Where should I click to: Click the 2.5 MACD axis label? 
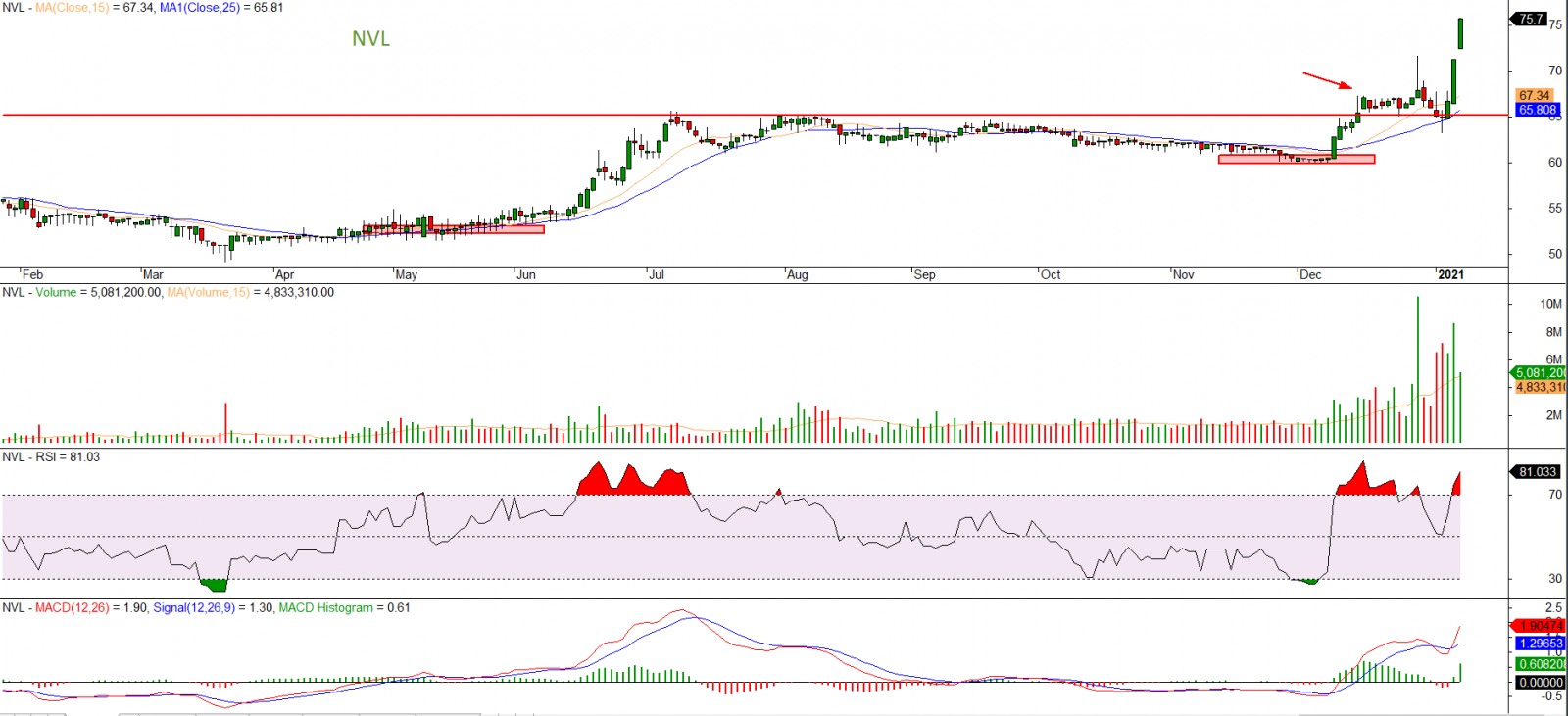tap(1554, 608)
